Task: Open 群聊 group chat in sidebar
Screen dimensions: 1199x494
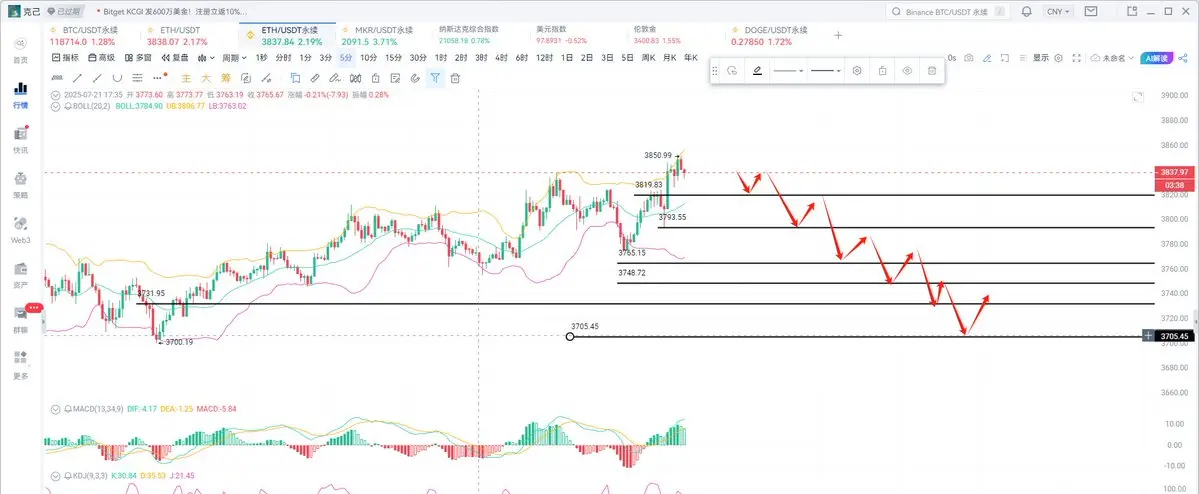Action: click(21, 320)
